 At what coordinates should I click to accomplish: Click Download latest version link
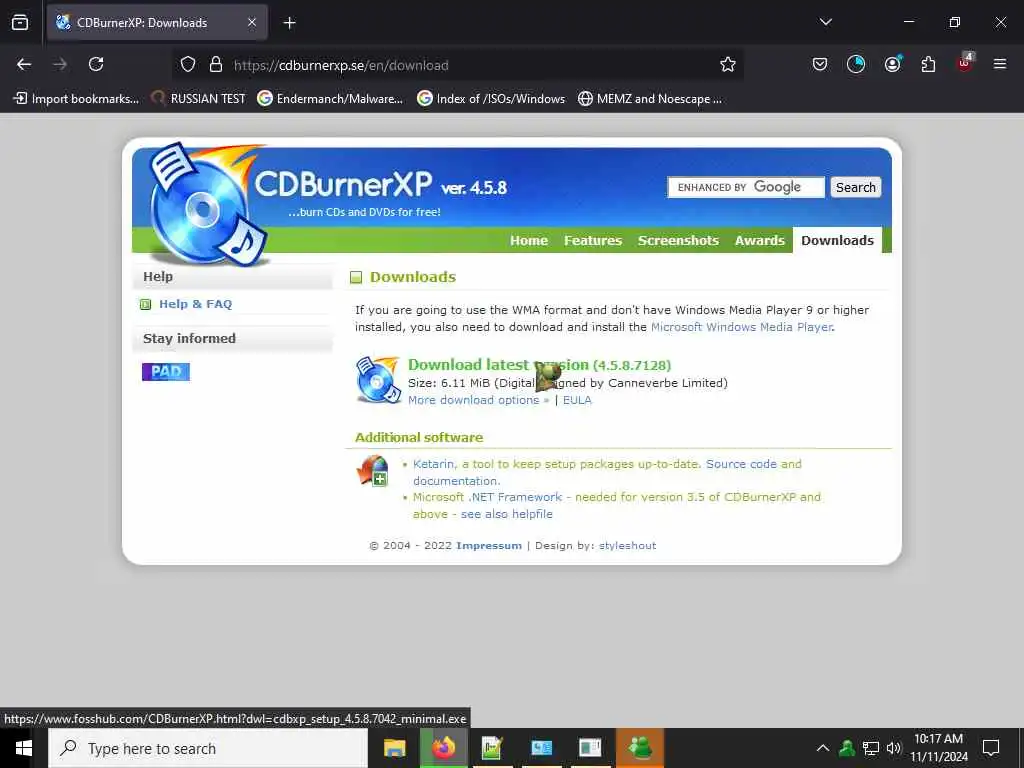point(539,364)
